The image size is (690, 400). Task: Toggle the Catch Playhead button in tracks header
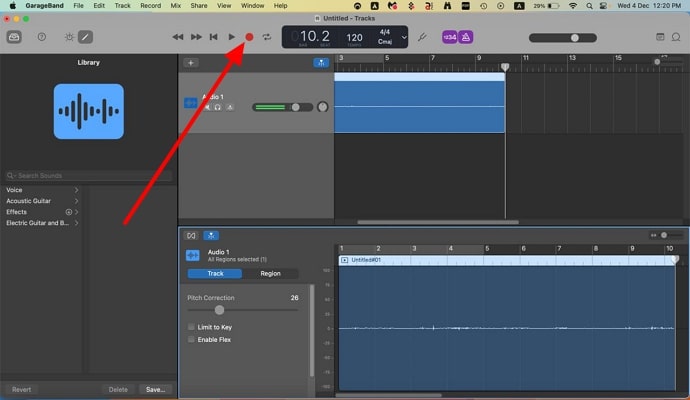(x=321, y=63)
